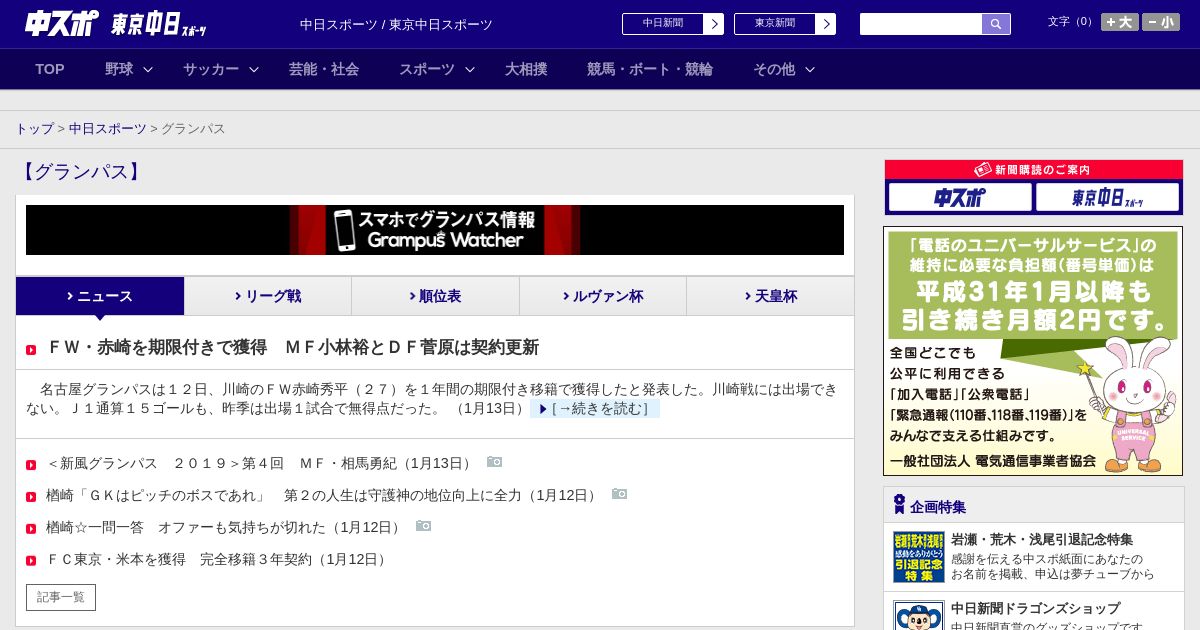This screenshot has width=1200, height=630.
Task: Switch to the 天皇杯 tab
Action: pyautogui.click(x=770, y=296)
